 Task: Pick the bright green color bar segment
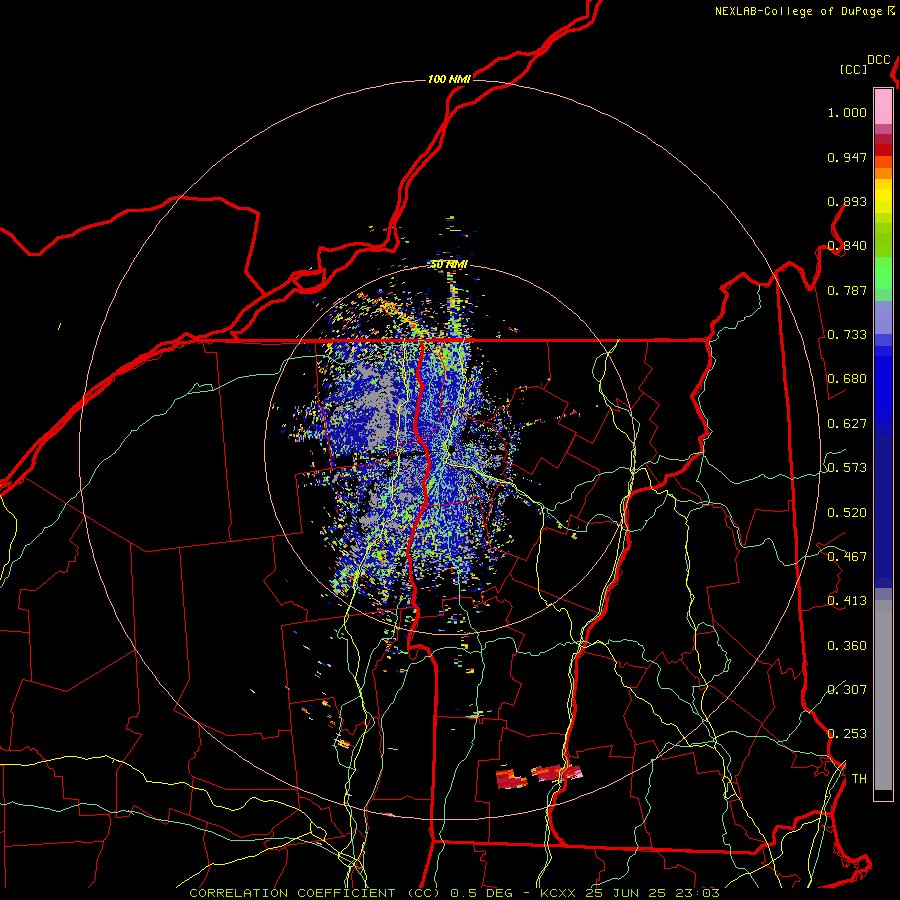click(x=883, y=273)
